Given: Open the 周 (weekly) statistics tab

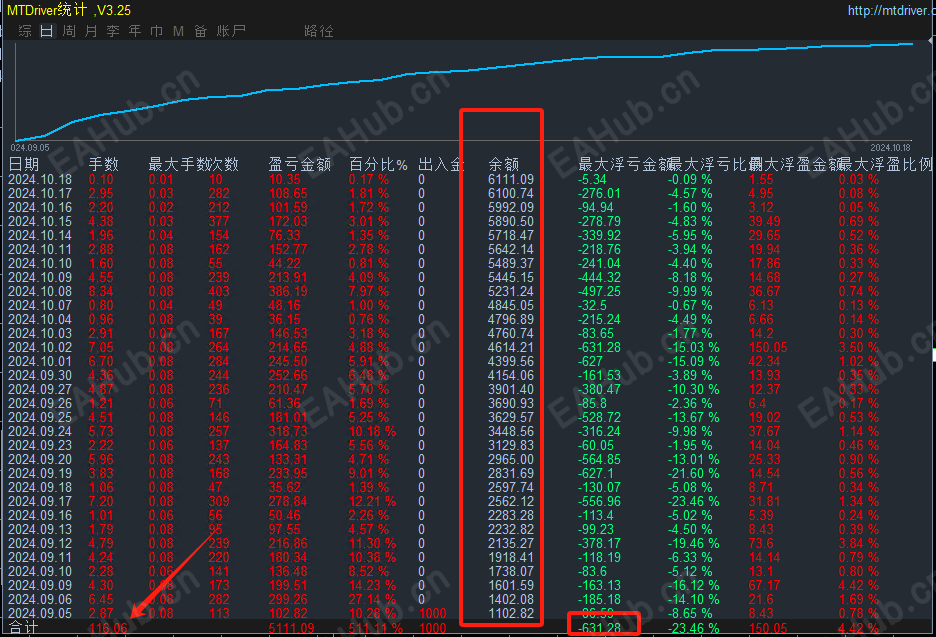Looking at the screenshot, I should tap(69, 31).
